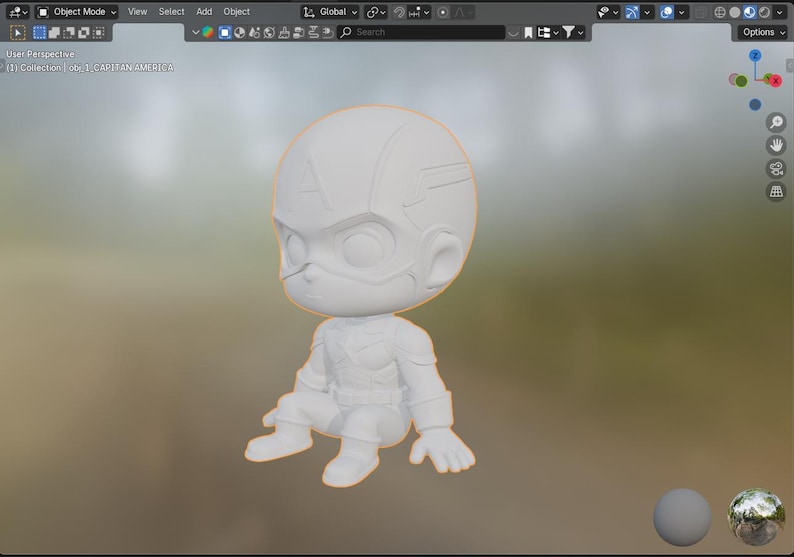This screenshot has width=794, height=557.
Task: Switch perspective/orthographic grid button
Action: click(x=776, y=191)
